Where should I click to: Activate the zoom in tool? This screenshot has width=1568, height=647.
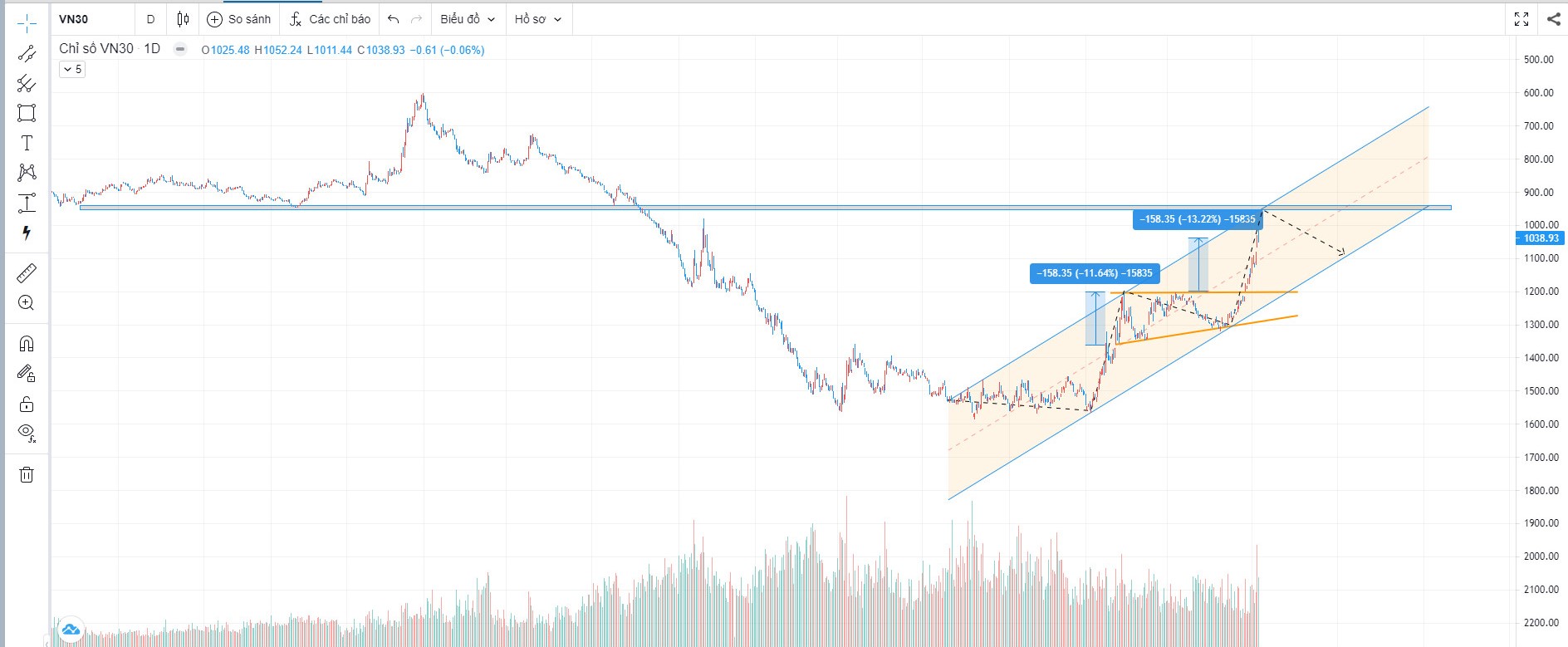tap(27, 303)
